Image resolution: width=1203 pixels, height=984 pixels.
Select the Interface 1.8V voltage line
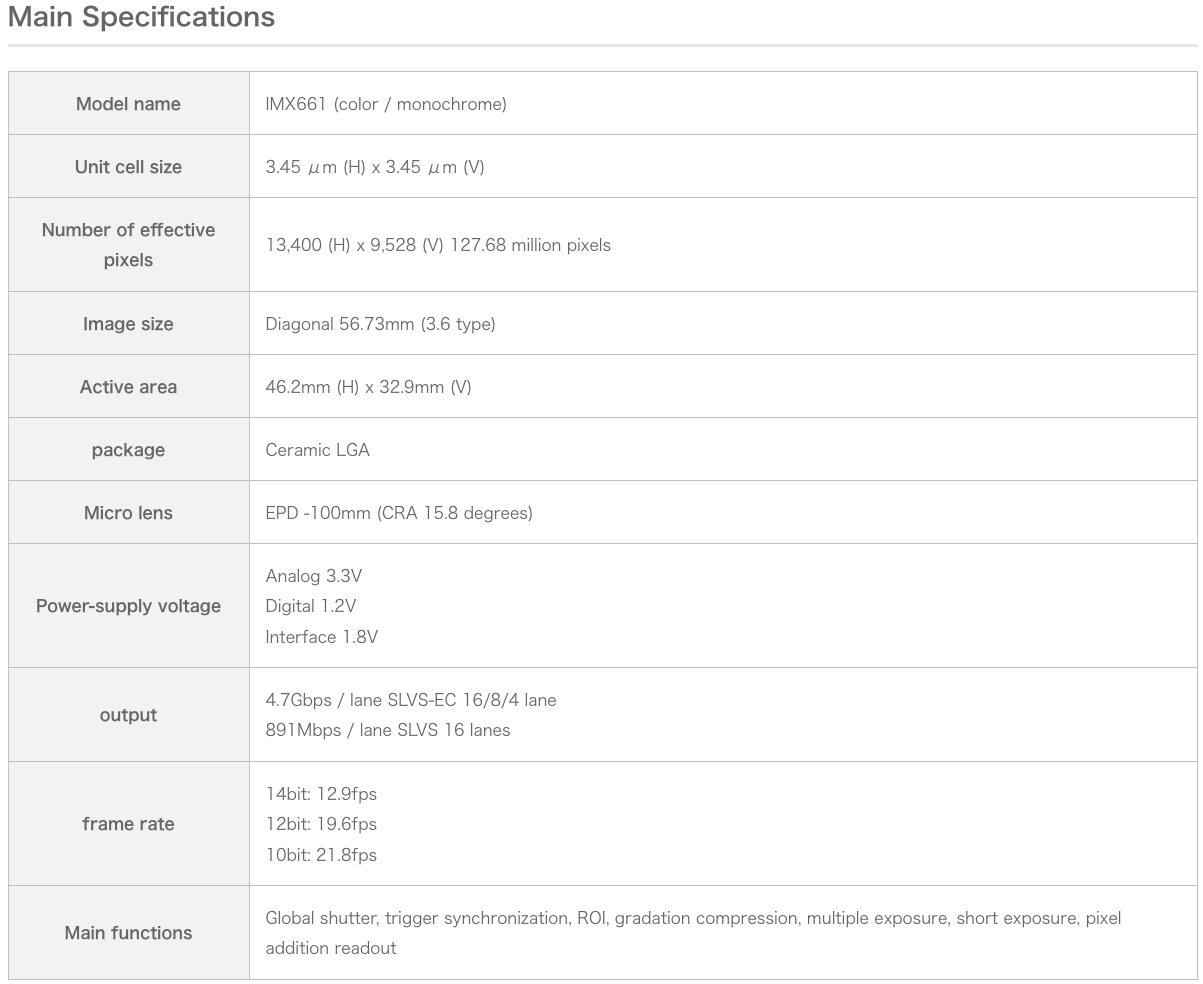[x=321, y=637]
